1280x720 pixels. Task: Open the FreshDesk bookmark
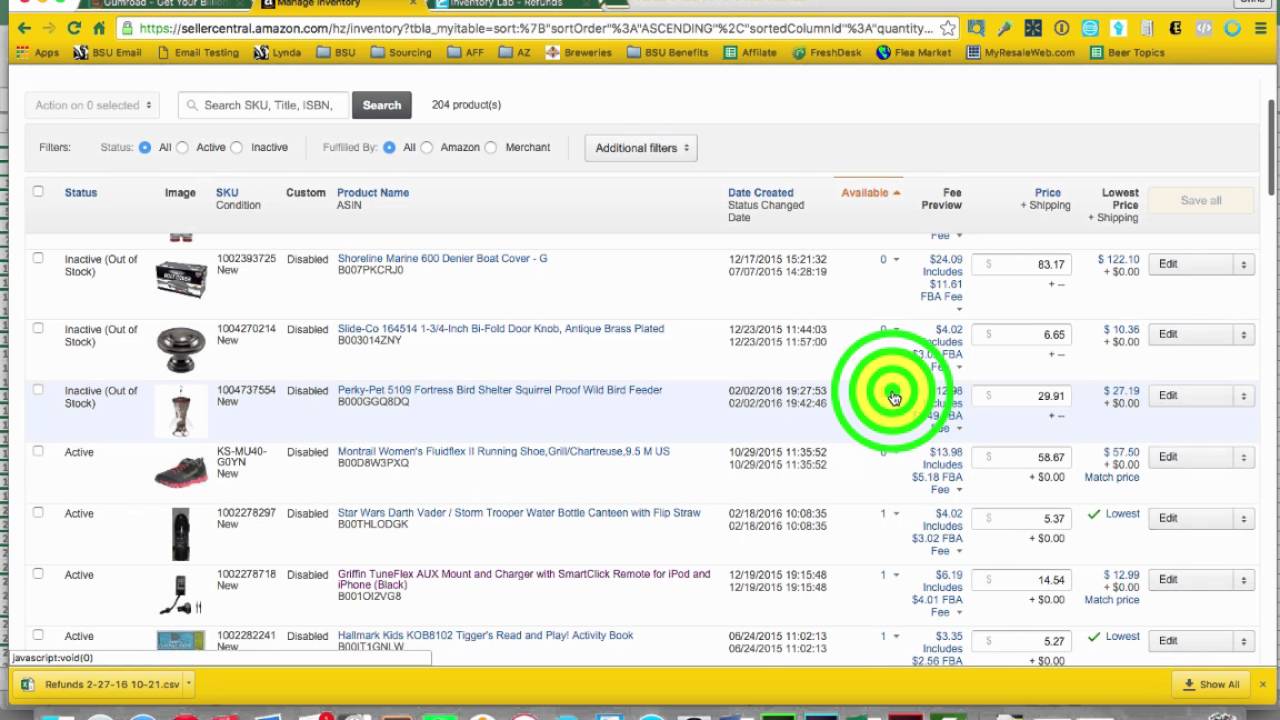(x=826, y=52)
